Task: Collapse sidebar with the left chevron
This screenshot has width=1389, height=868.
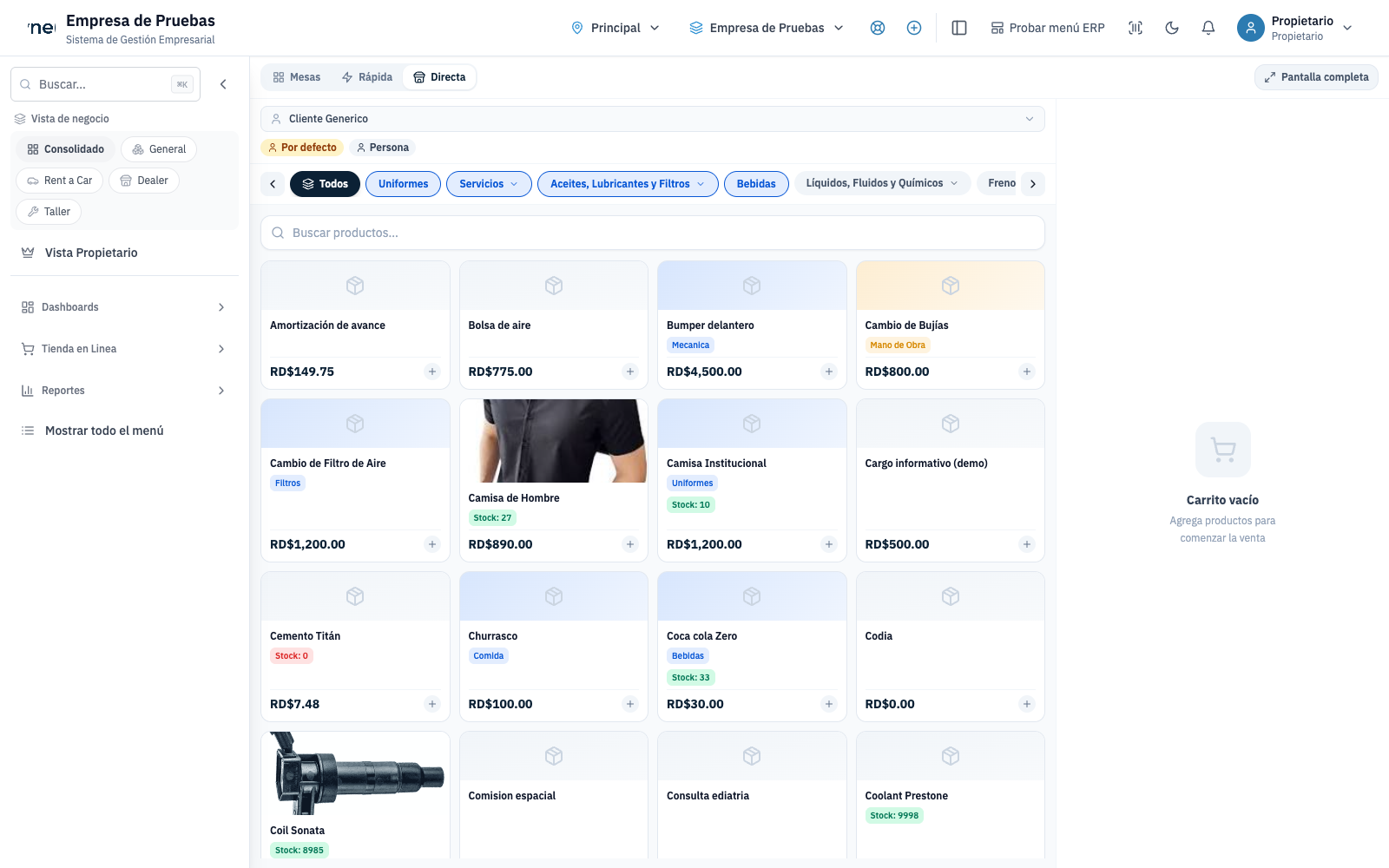Action: pyautogui.click(x=223, y=84)
